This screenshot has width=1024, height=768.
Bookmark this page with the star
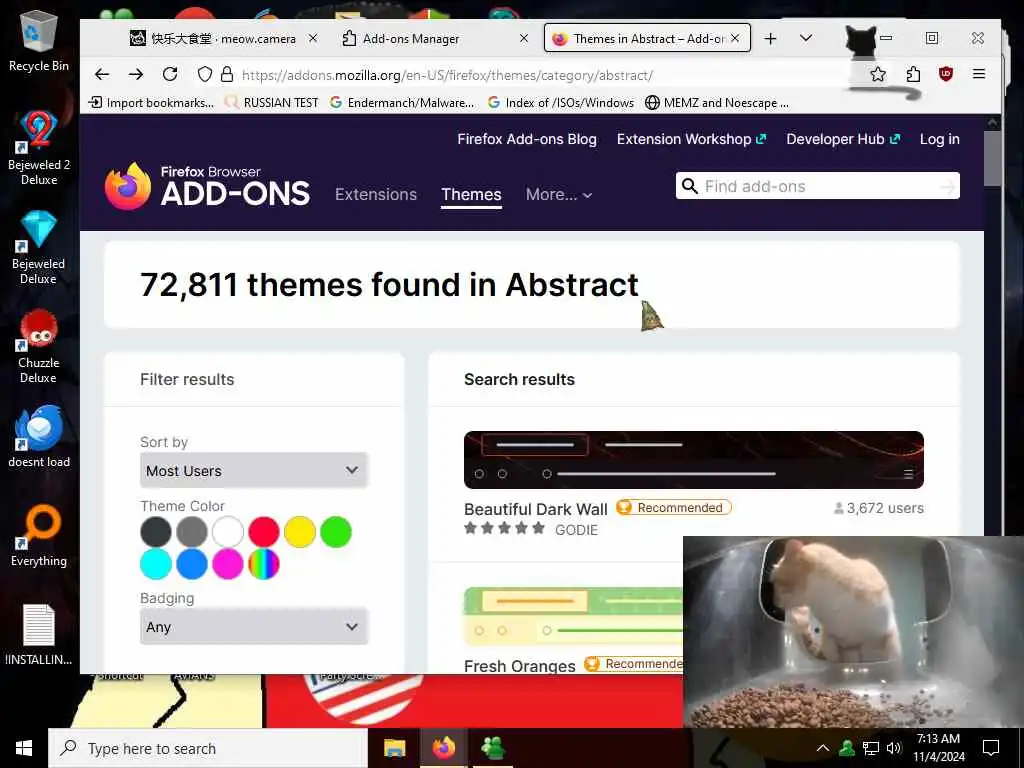[878, 74]
